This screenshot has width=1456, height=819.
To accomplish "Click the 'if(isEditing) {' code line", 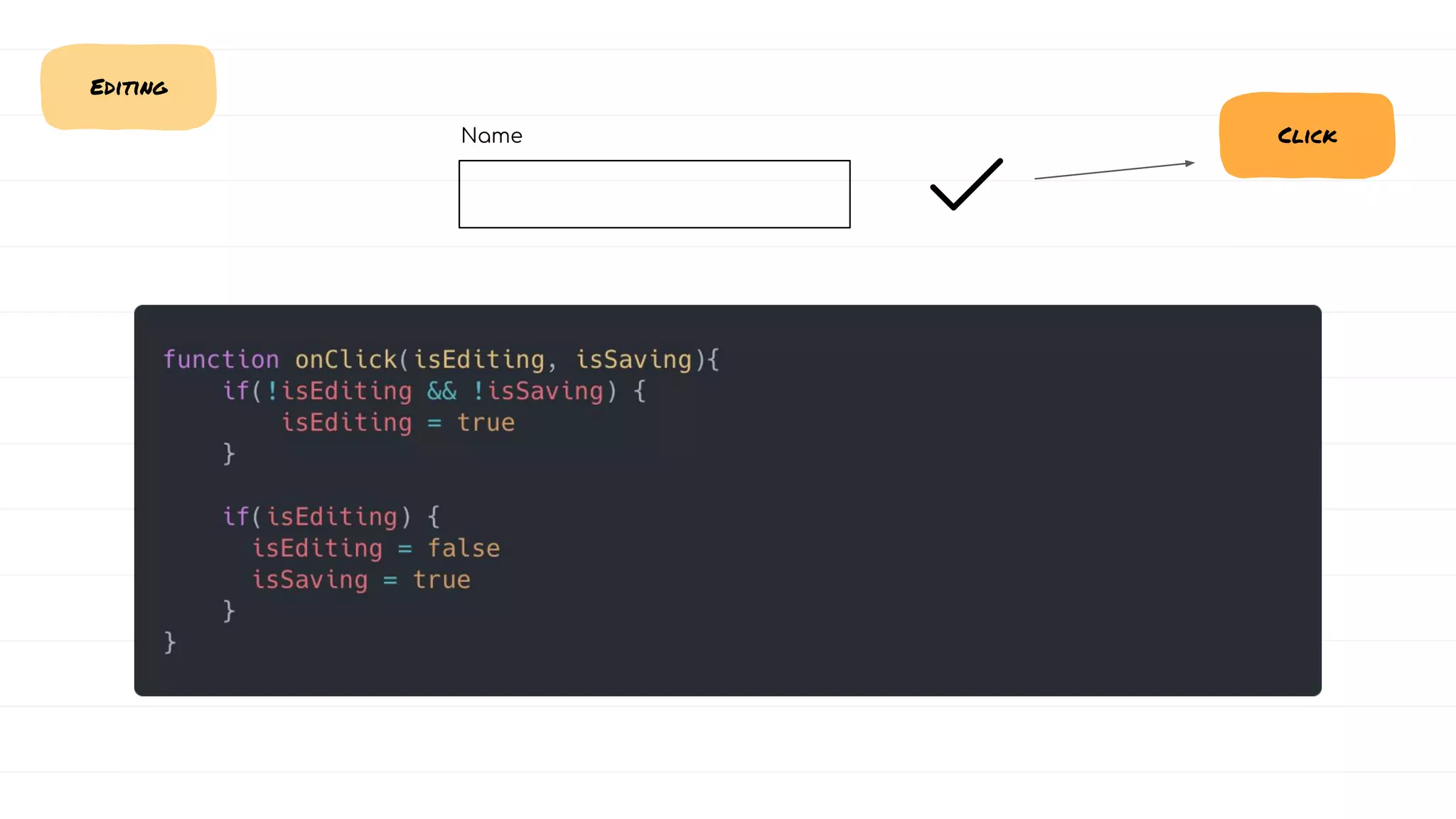I will pos(331,517).
